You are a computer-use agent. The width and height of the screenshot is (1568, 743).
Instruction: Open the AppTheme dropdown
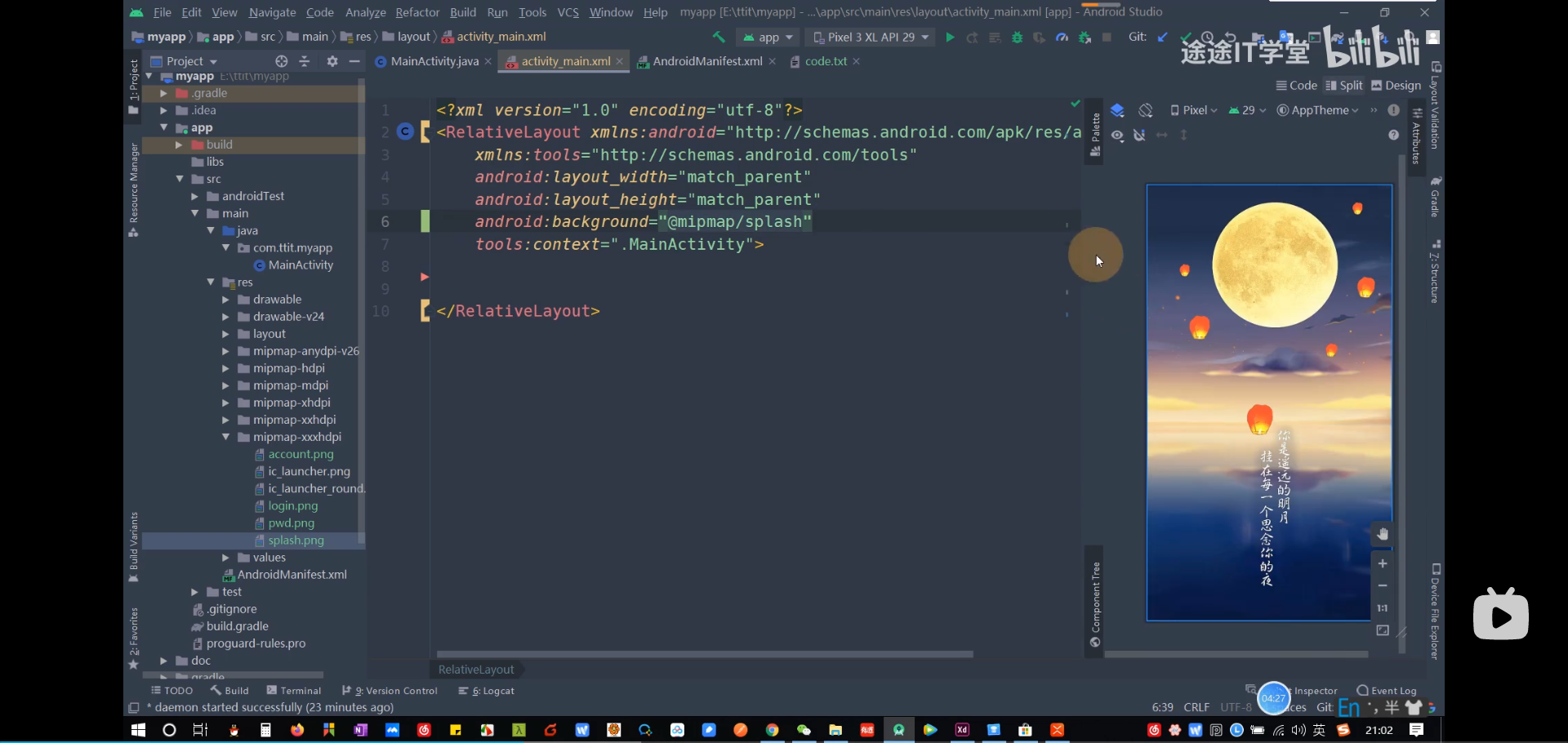point(1317,110)
